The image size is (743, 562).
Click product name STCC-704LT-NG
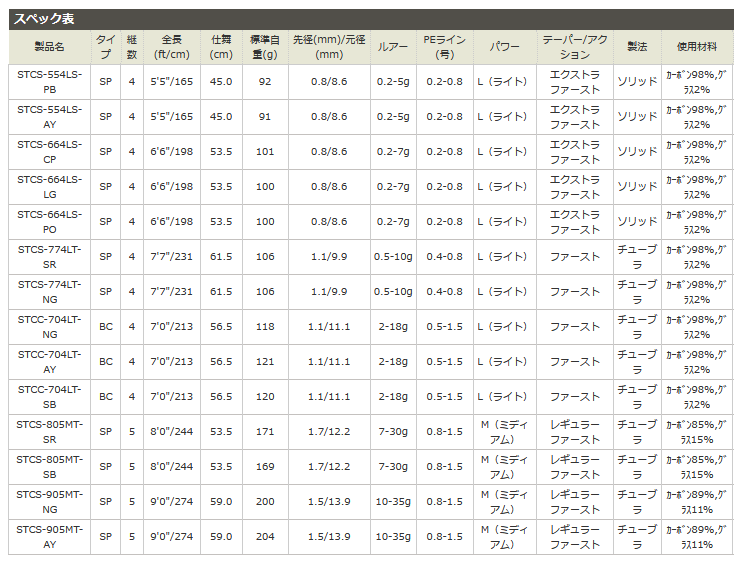[49, 327]
